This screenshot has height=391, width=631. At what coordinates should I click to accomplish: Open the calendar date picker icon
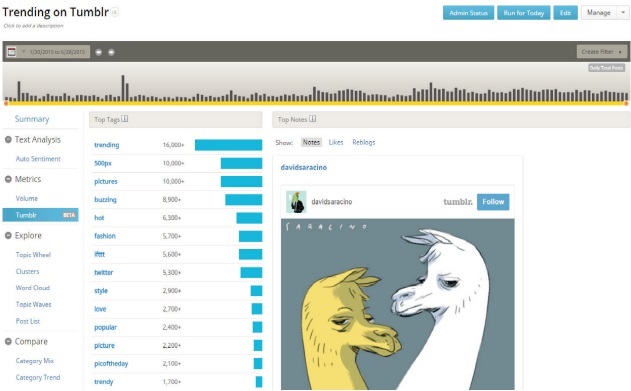[12, 52]
